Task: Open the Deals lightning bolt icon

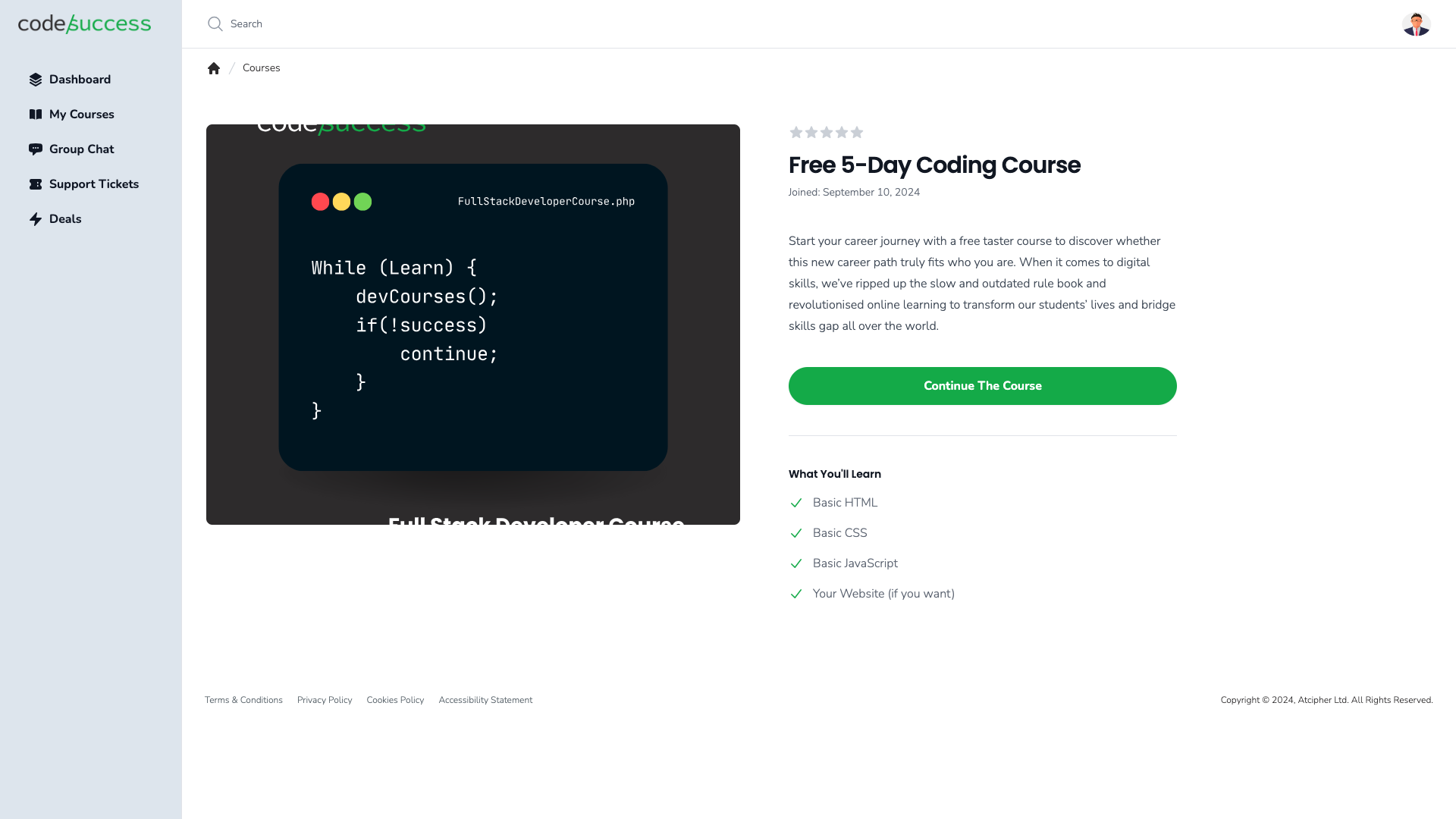Action: (x=36, y=219)
